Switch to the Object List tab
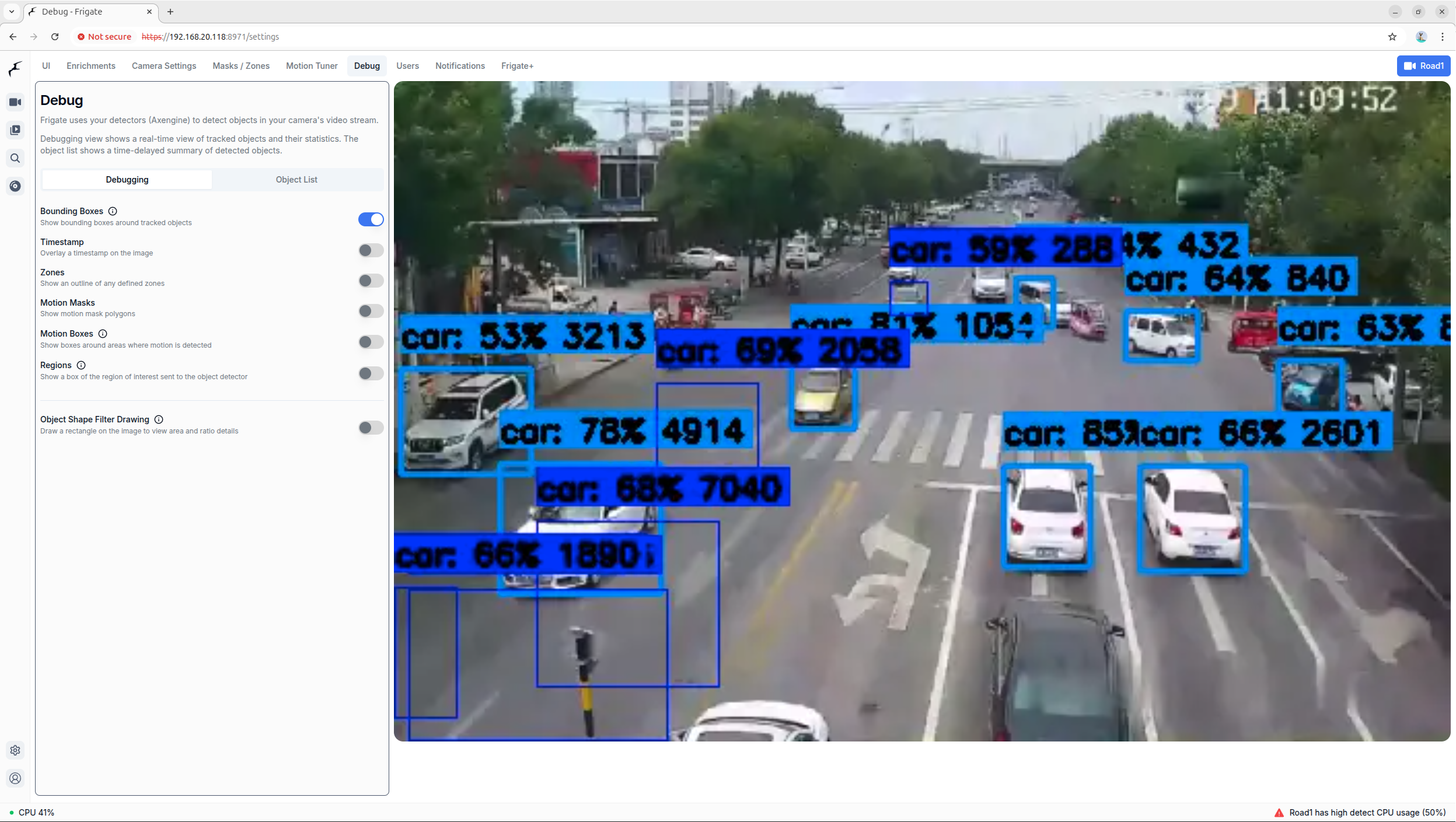The image size is (1456, 822). pyautogui.click(x=296, y=180)
